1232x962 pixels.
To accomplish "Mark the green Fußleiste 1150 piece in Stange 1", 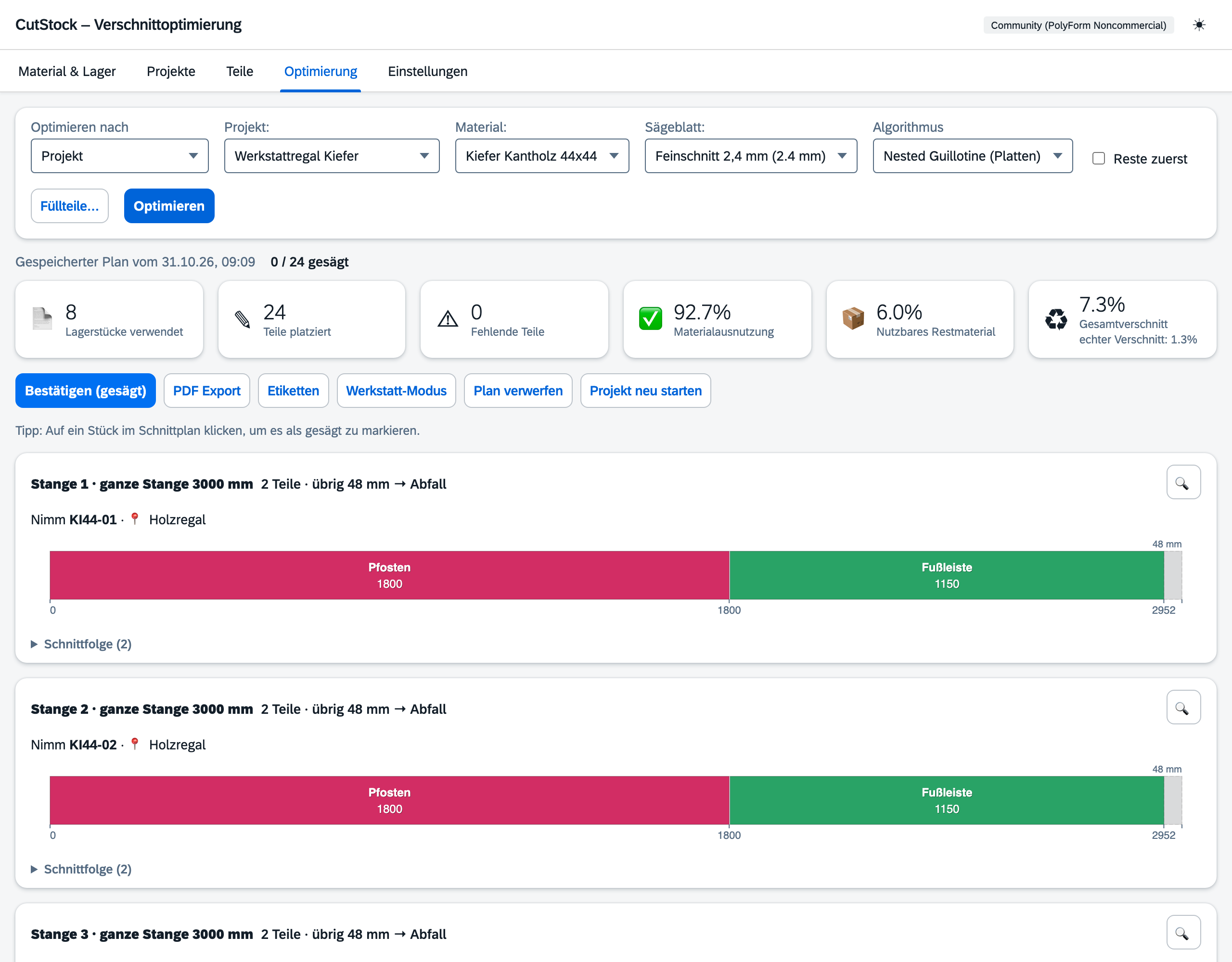I will click(947, 575).
